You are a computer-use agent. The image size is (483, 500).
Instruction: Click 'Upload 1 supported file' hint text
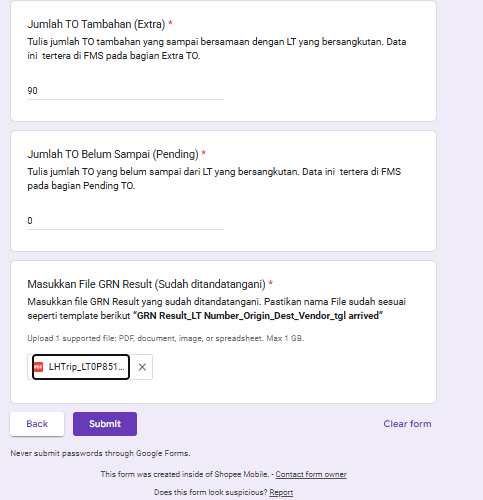pos(166,338)
